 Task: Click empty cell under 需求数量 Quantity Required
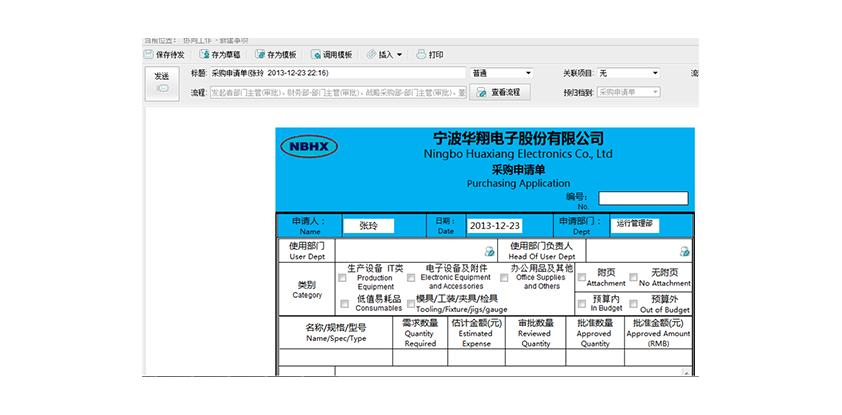(420, 358)
